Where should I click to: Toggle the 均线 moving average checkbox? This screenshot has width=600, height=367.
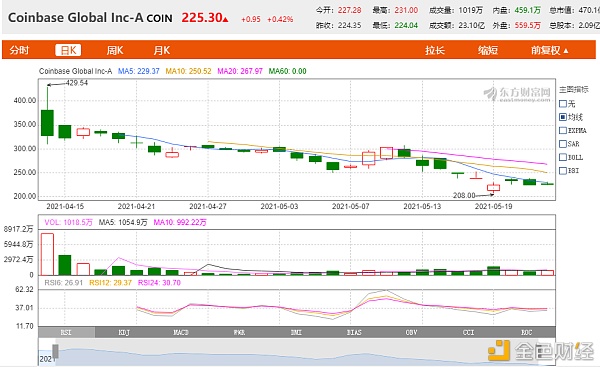(x=562, y=117)
